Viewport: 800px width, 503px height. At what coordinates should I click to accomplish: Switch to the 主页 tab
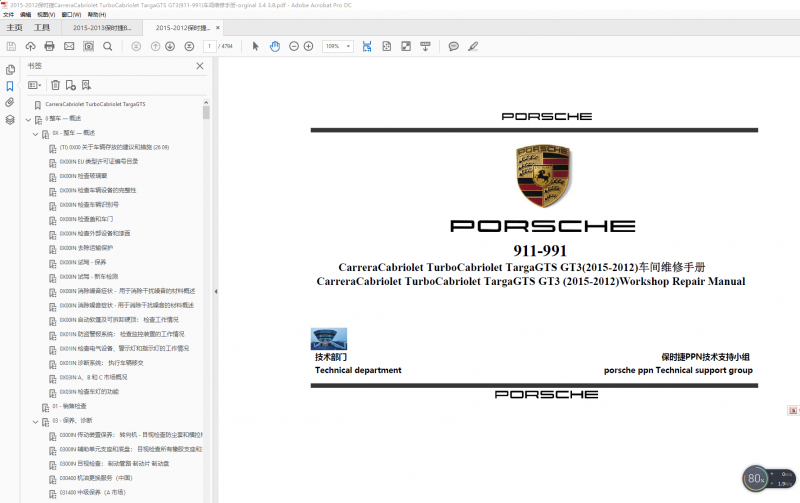coord(14,28)
